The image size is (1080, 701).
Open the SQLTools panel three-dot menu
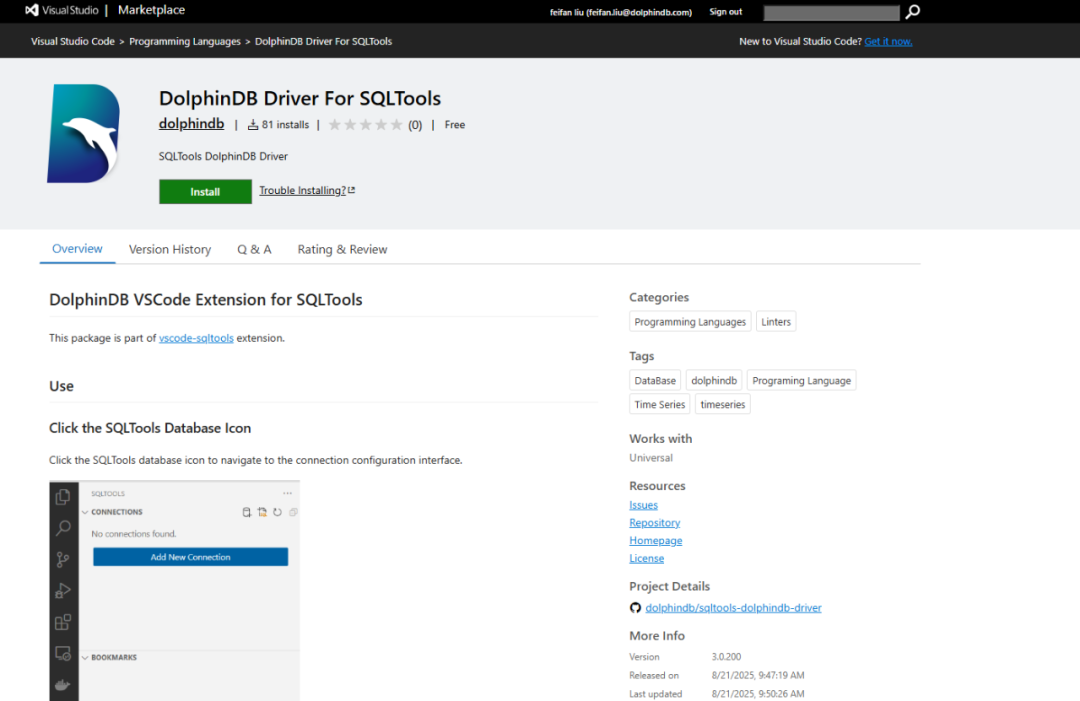(x=287, y=493)
